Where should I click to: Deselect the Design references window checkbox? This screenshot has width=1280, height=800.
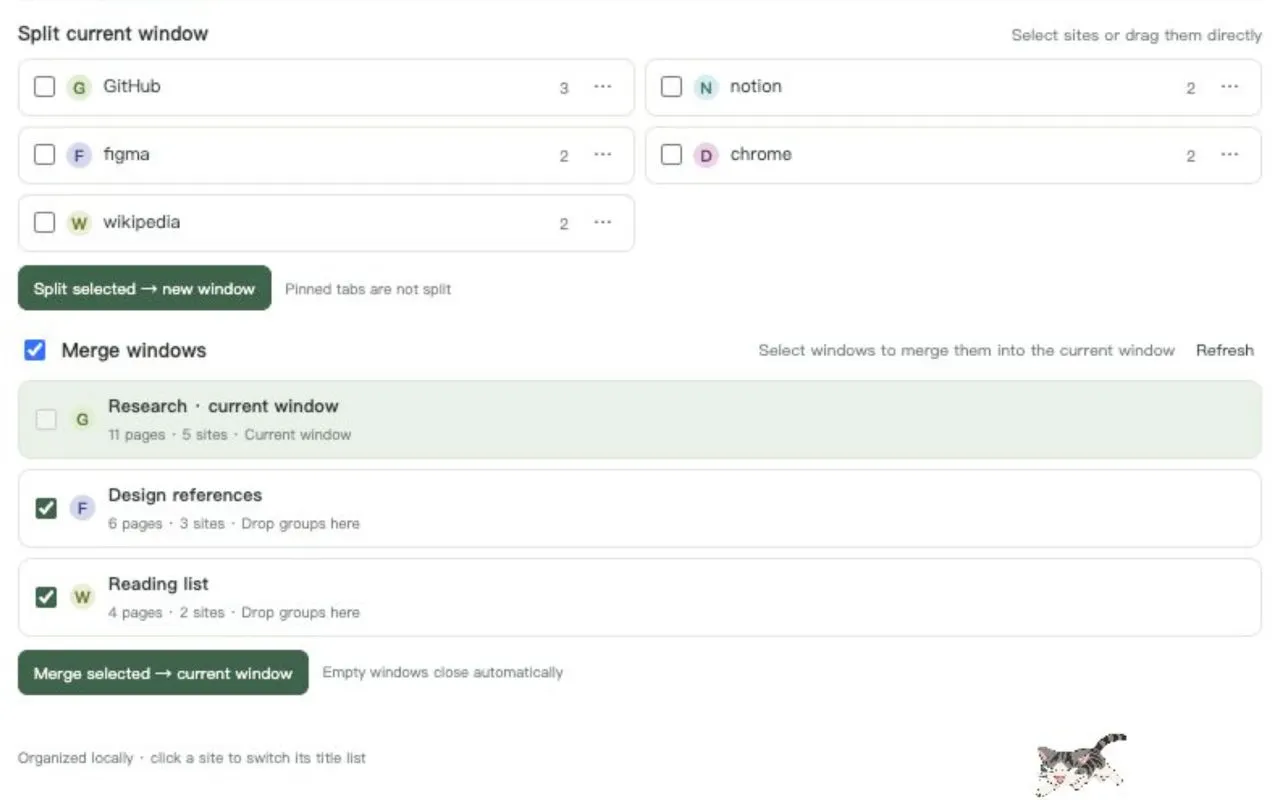pos(46,509)
